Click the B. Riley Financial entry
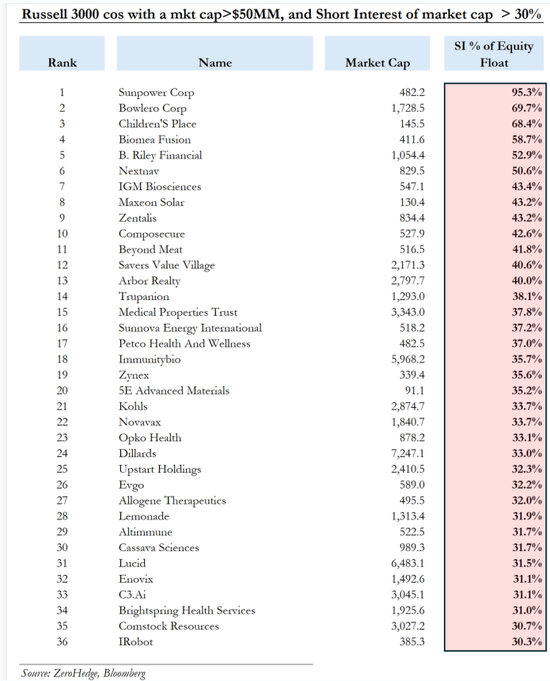This screenshot has height=681, width=550. (x=160, y=155)
